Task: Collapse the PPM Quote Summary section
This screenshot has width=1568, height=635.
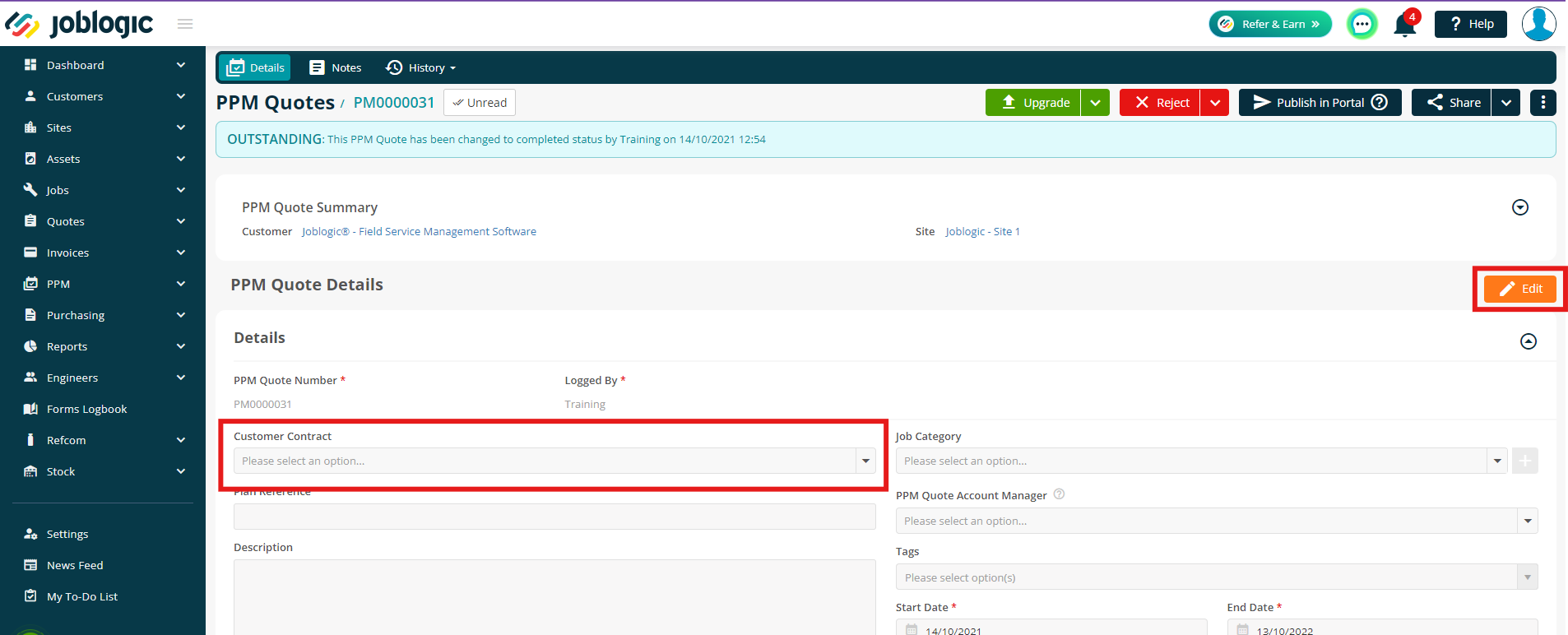Action: [1520, 207]
